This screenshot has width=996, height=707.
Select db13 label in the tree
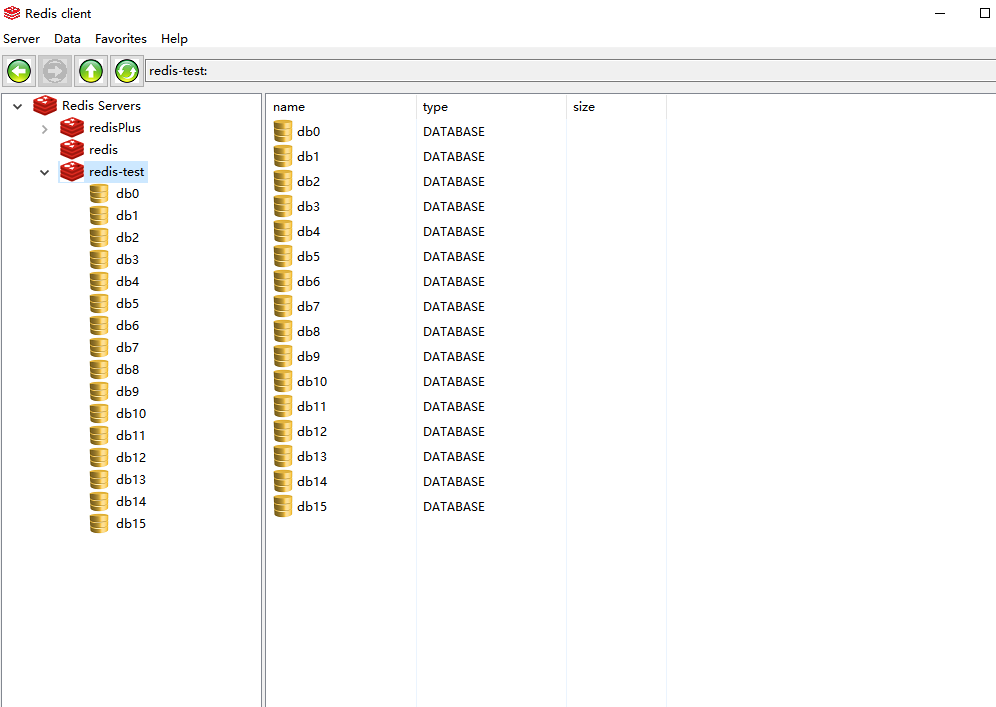click(x=131, y=480)
